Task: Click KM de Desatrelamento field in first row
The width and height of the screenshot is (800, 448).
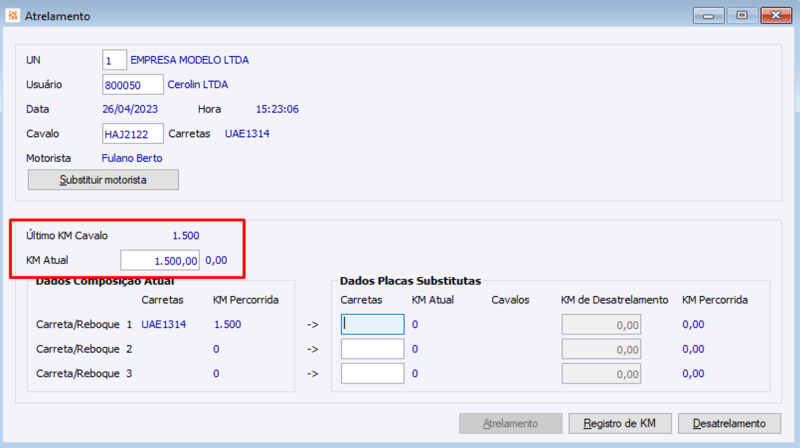Action: point(601,325)
